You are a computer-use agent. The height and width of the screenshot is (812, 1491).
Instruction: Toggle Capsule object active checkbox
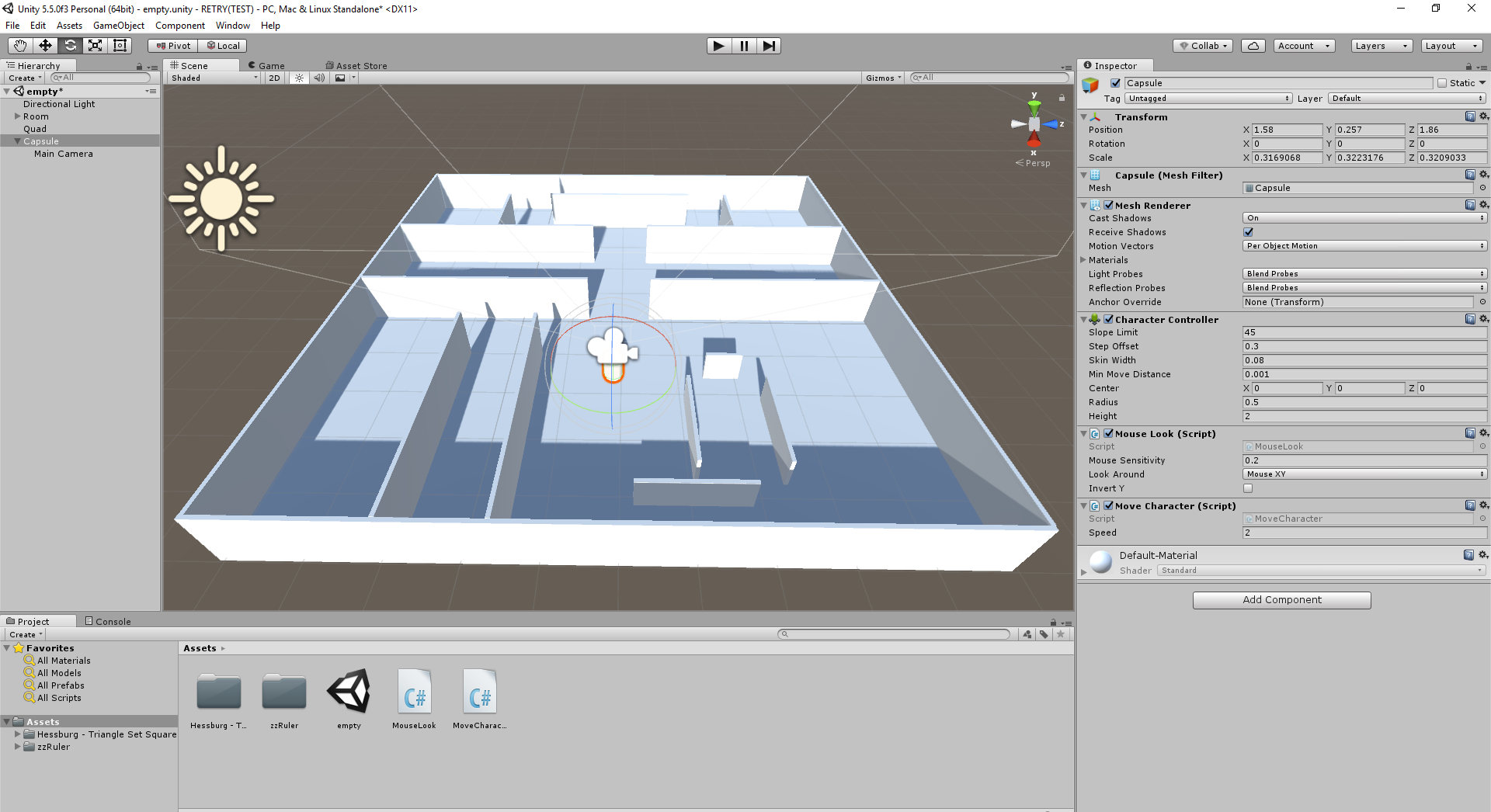point(1115,83)
